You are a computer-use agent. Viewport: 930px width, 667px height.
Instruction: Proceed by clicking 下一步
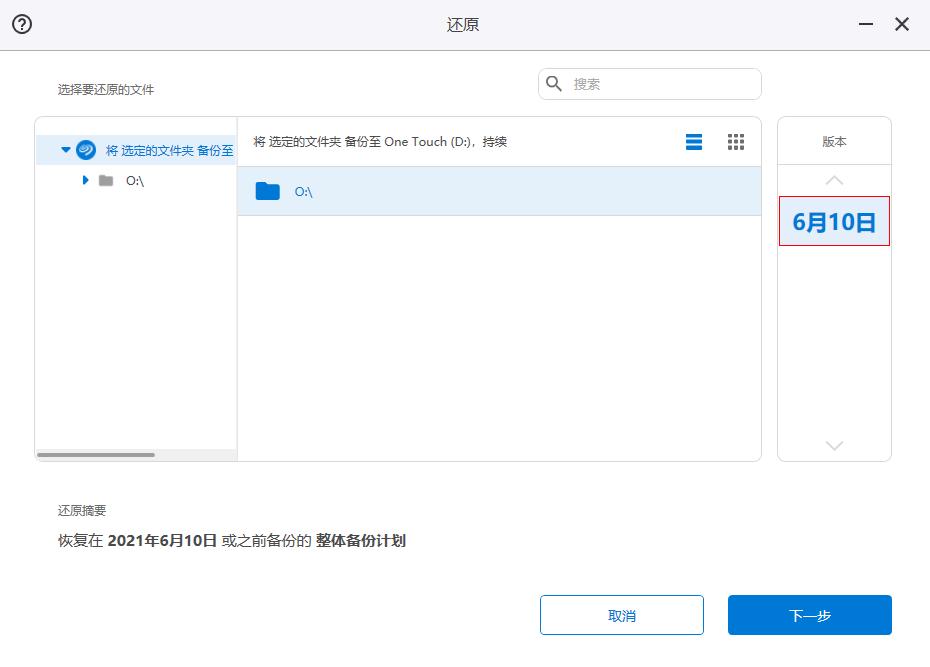click(810, 615)
